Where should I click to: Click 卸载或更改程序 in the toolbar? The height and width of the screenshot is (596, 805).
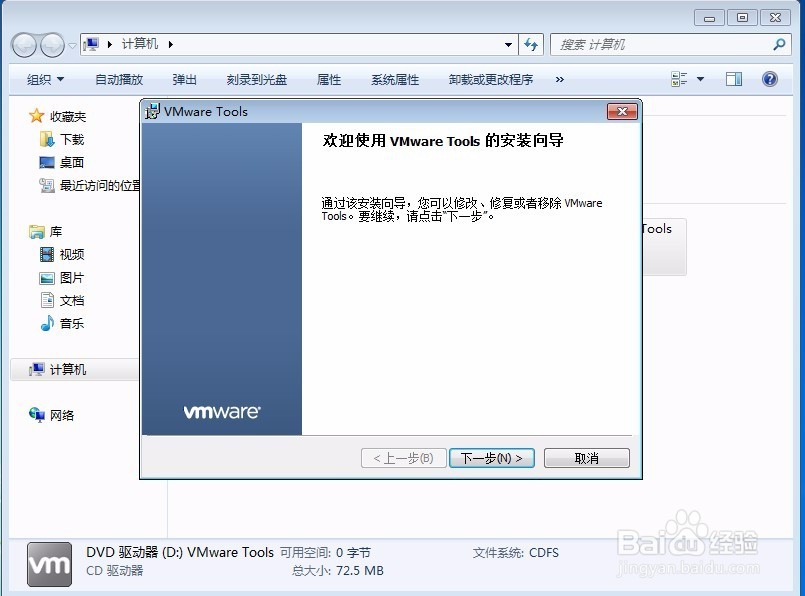[491, 80]
